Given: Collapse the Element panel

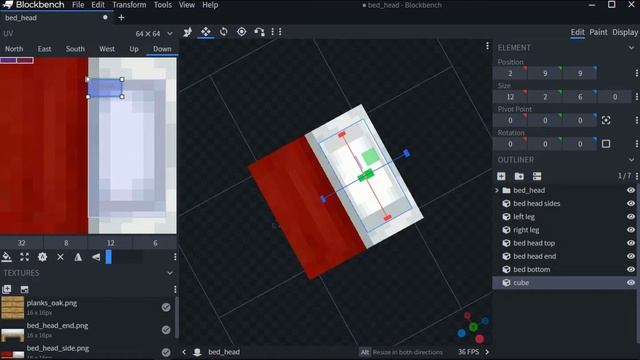Looking at the screenshot, I should tap(631, 48).
